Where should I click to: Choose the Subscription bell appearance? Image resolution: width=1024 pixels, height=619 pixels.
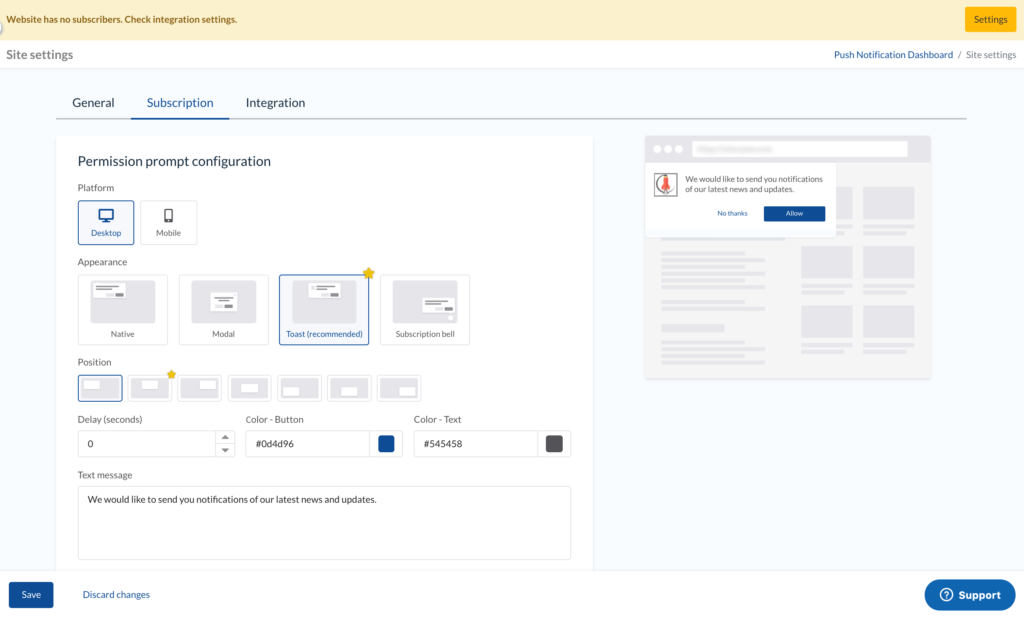point(424,310)
